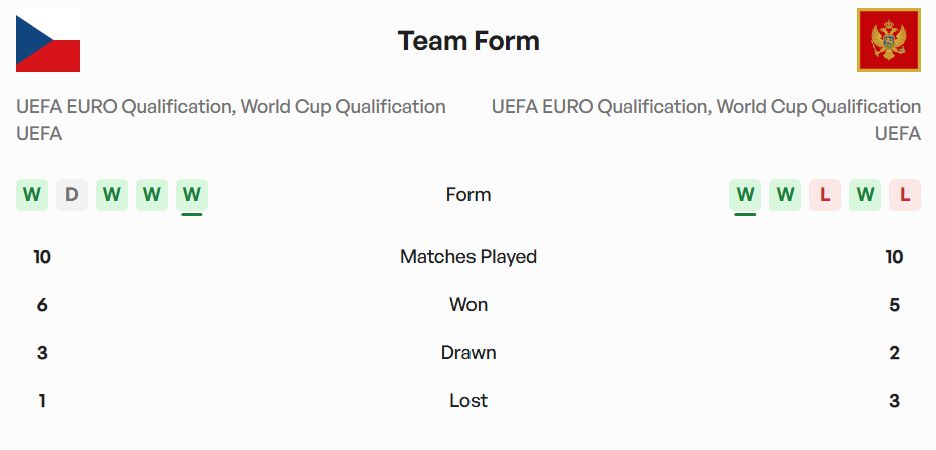
Task: Open Czech Republic's competitions qualification text
Action: click(x=231, y=119)
